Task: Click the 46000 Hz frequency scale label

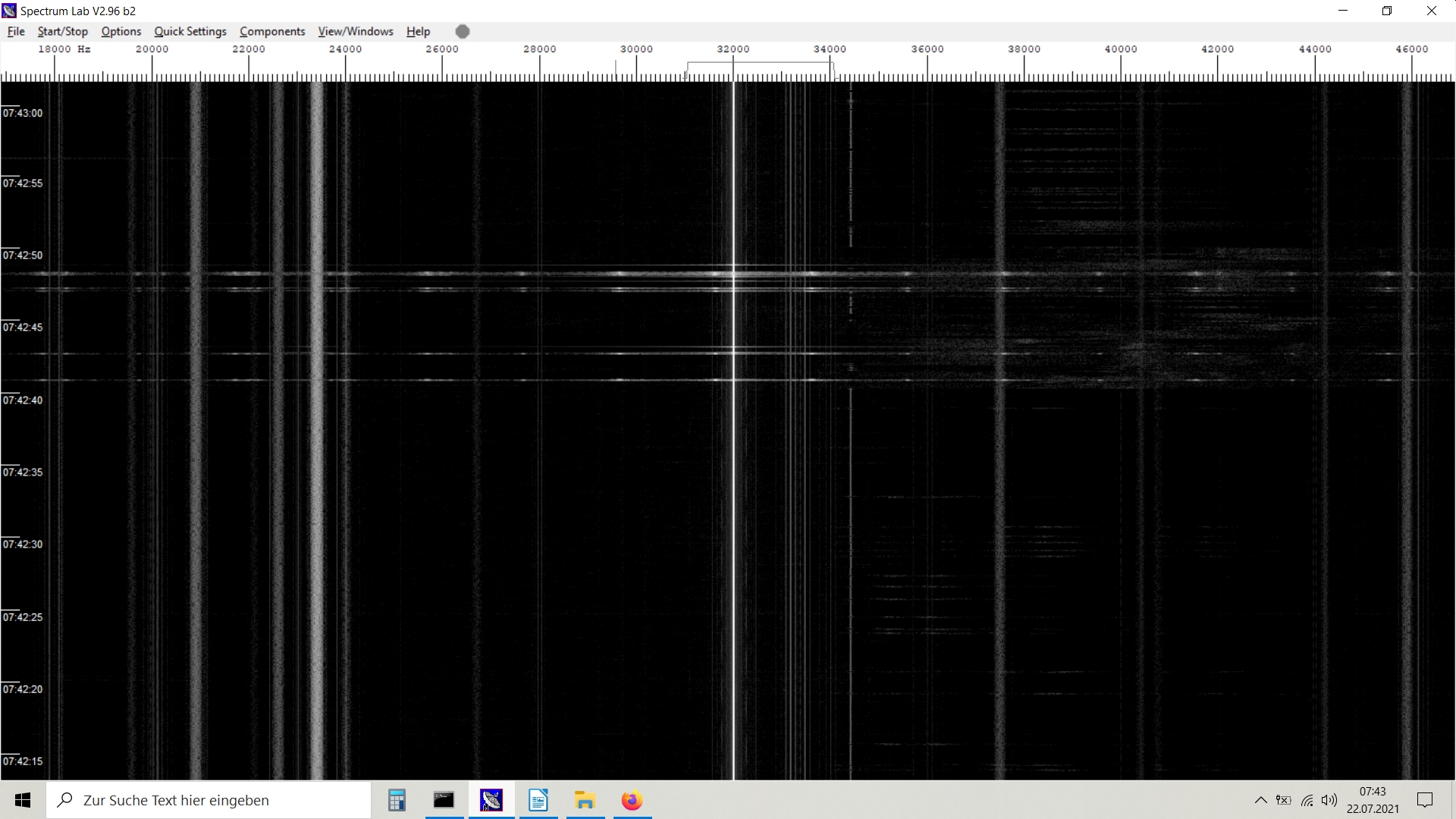Action: pos(1412,49)
